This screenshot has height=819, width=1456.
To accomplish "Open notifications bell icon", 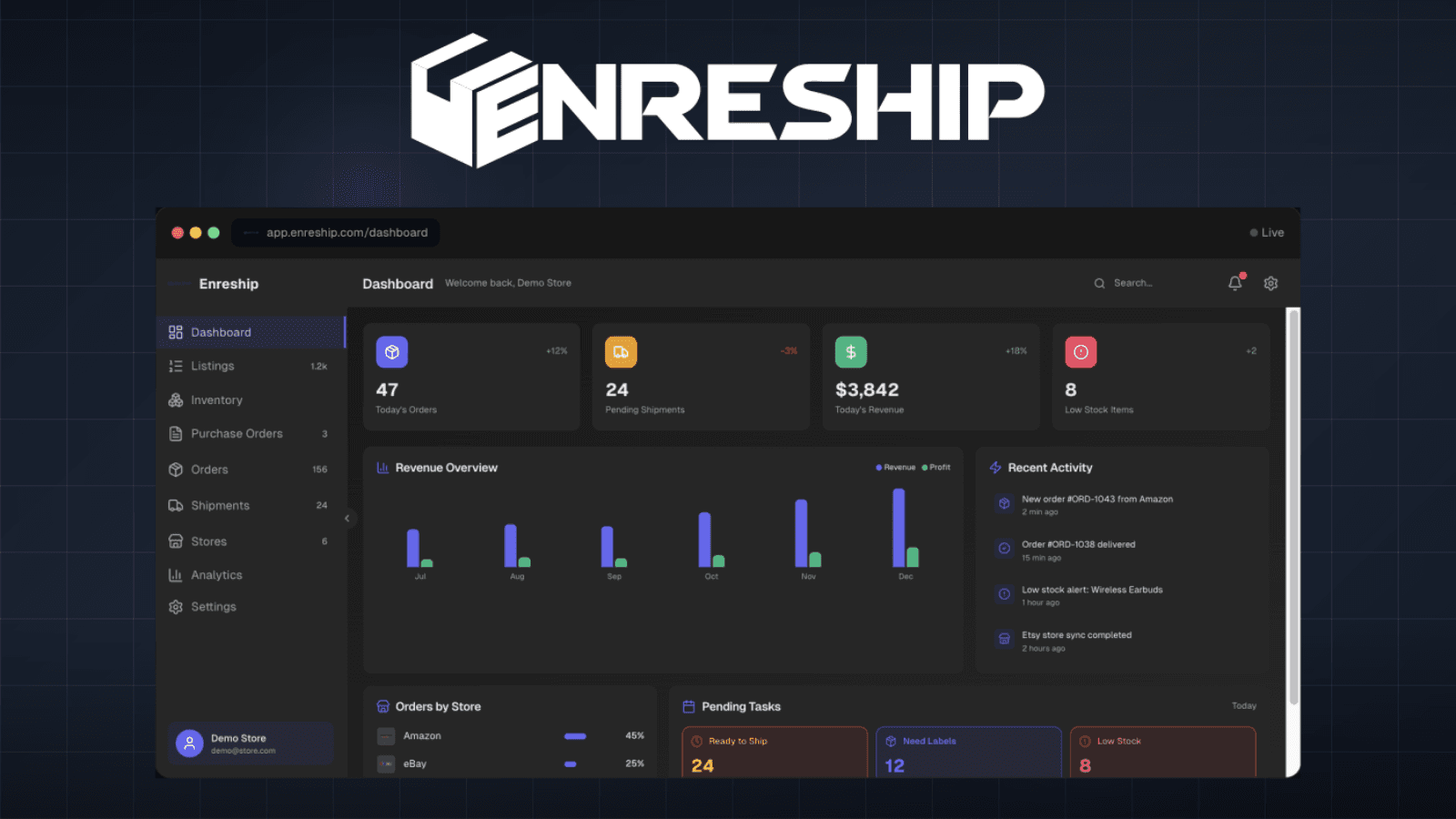I will point(1235,283).
